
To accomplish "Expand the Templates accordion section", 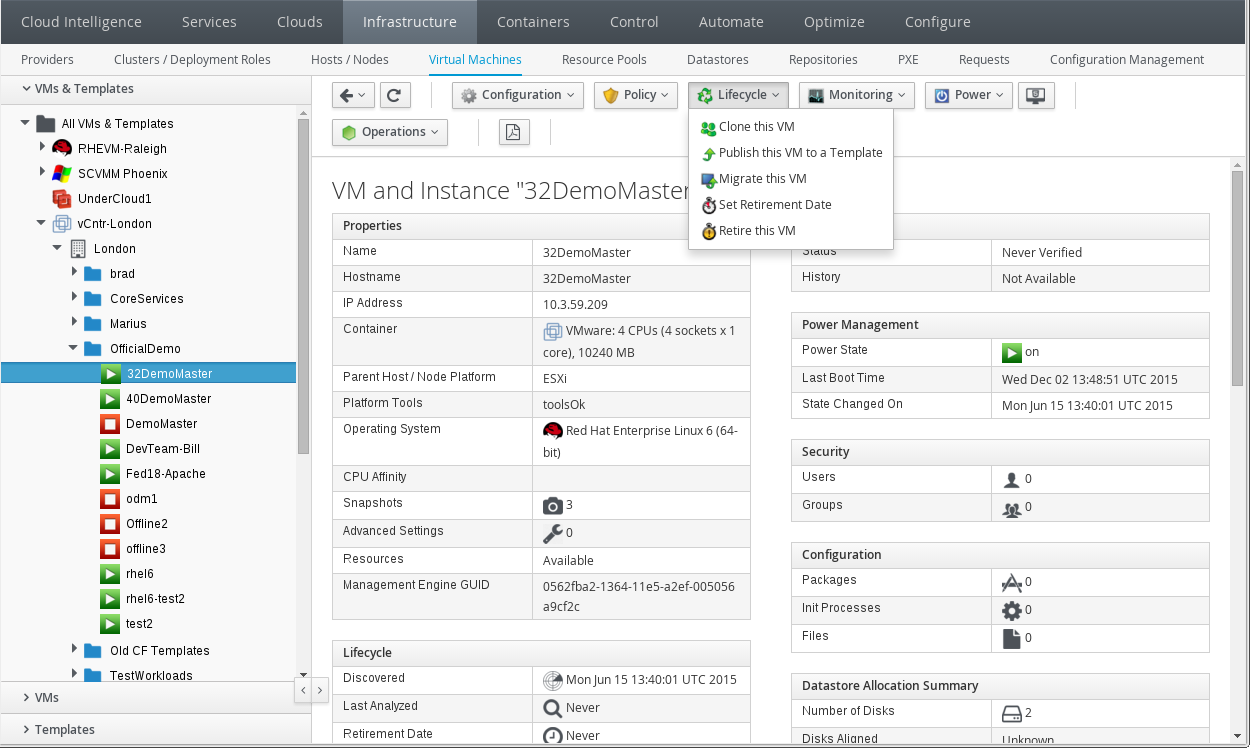I will coord(65,729).
